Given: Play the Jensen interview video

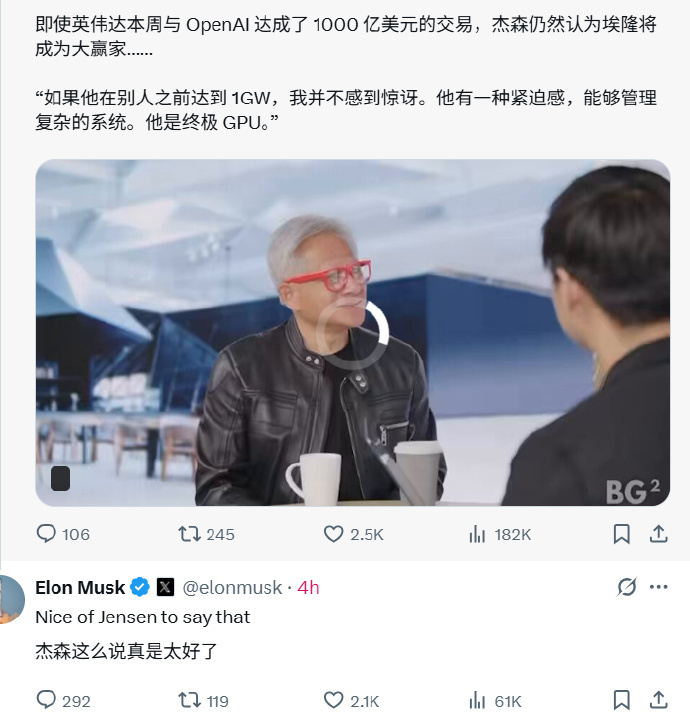Looking at the screenshot, I should click(x=353, y=332).
